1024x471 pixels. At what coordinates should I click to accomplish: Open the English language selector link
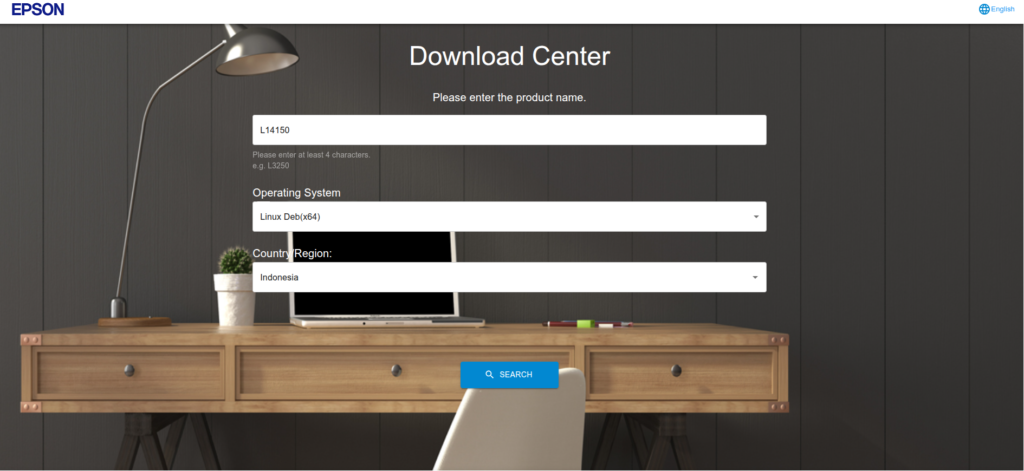click(1002, 9)
